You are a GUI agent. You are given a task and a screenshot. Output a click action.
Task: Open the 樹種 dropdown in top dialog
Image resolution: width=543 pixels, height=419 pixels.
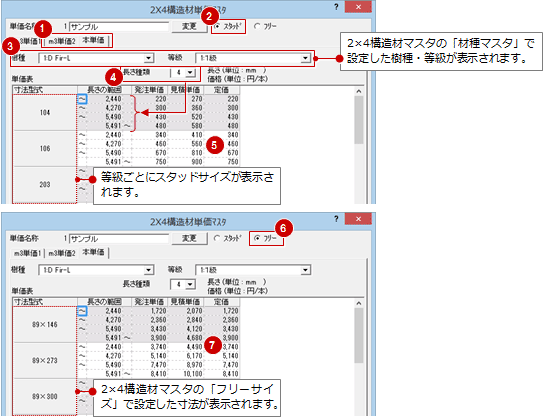tap(149, 58)
